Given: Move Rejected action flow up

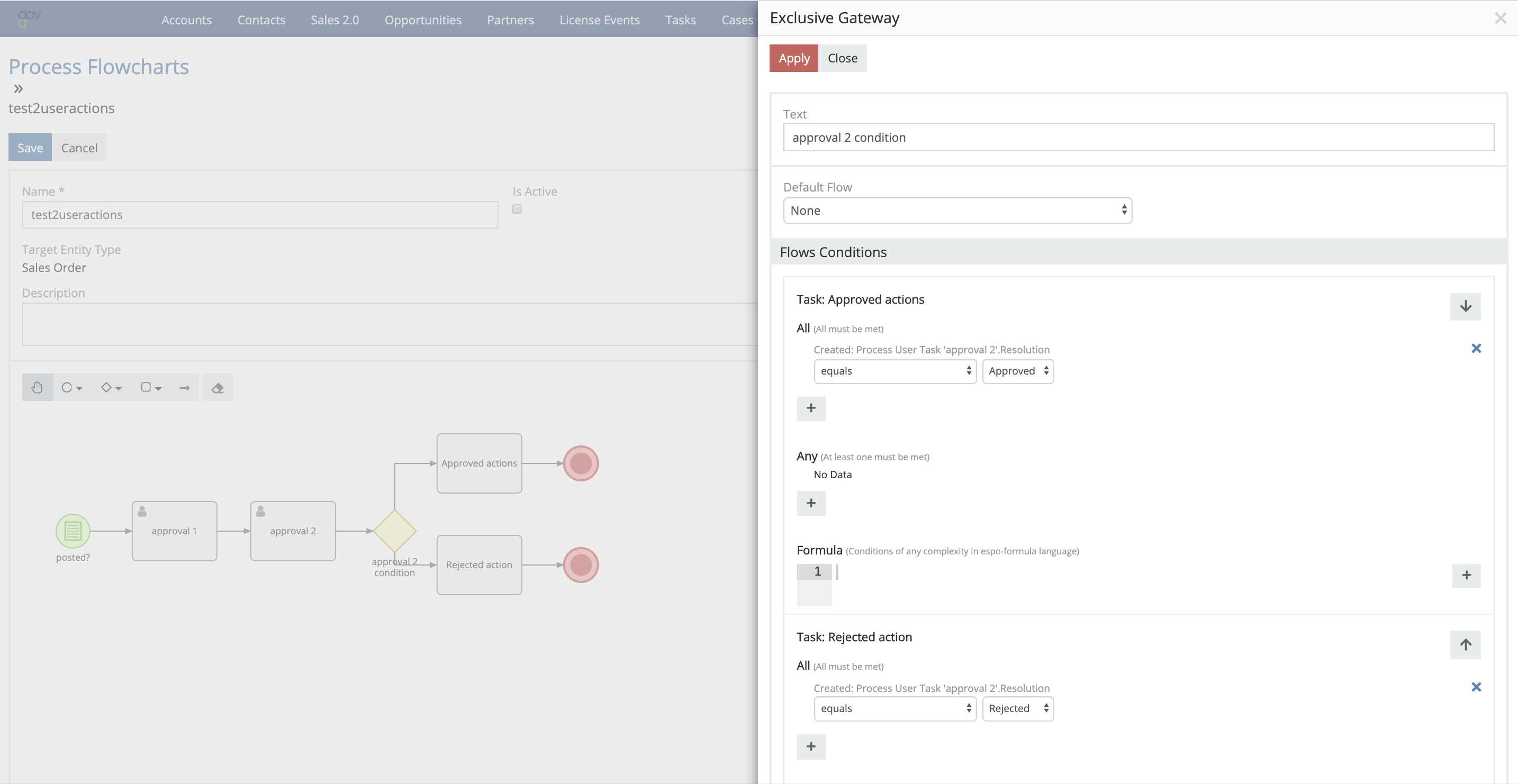Looking at the screenshot, I should (1465, 644).
